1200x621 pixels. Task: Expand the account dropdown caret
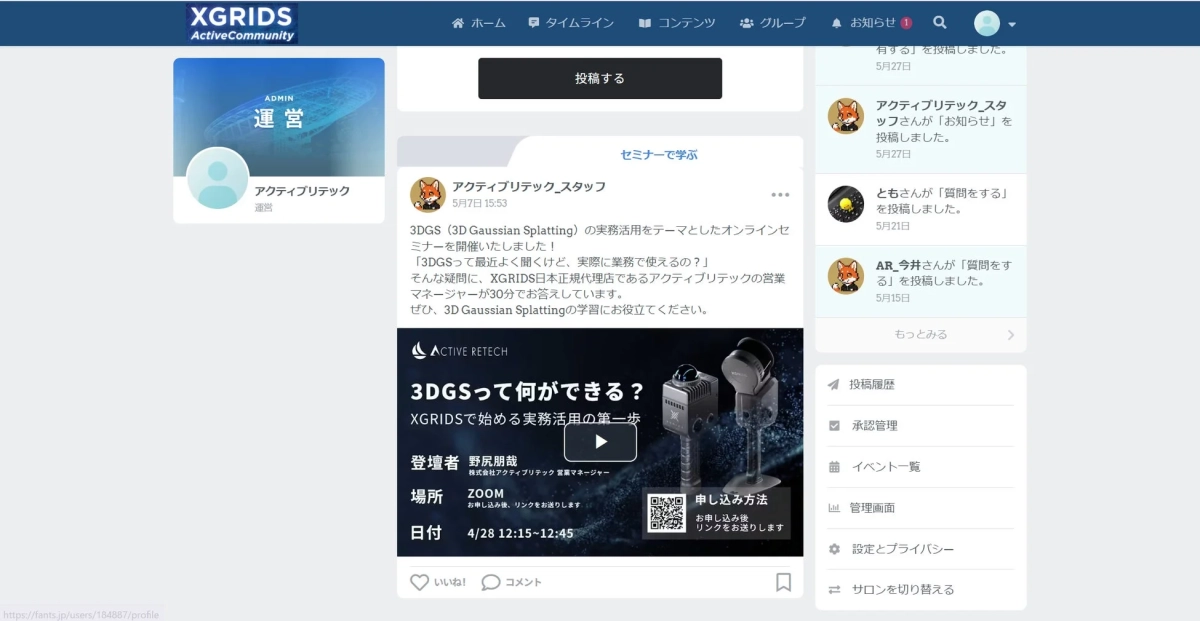[x=1012, y=24]
